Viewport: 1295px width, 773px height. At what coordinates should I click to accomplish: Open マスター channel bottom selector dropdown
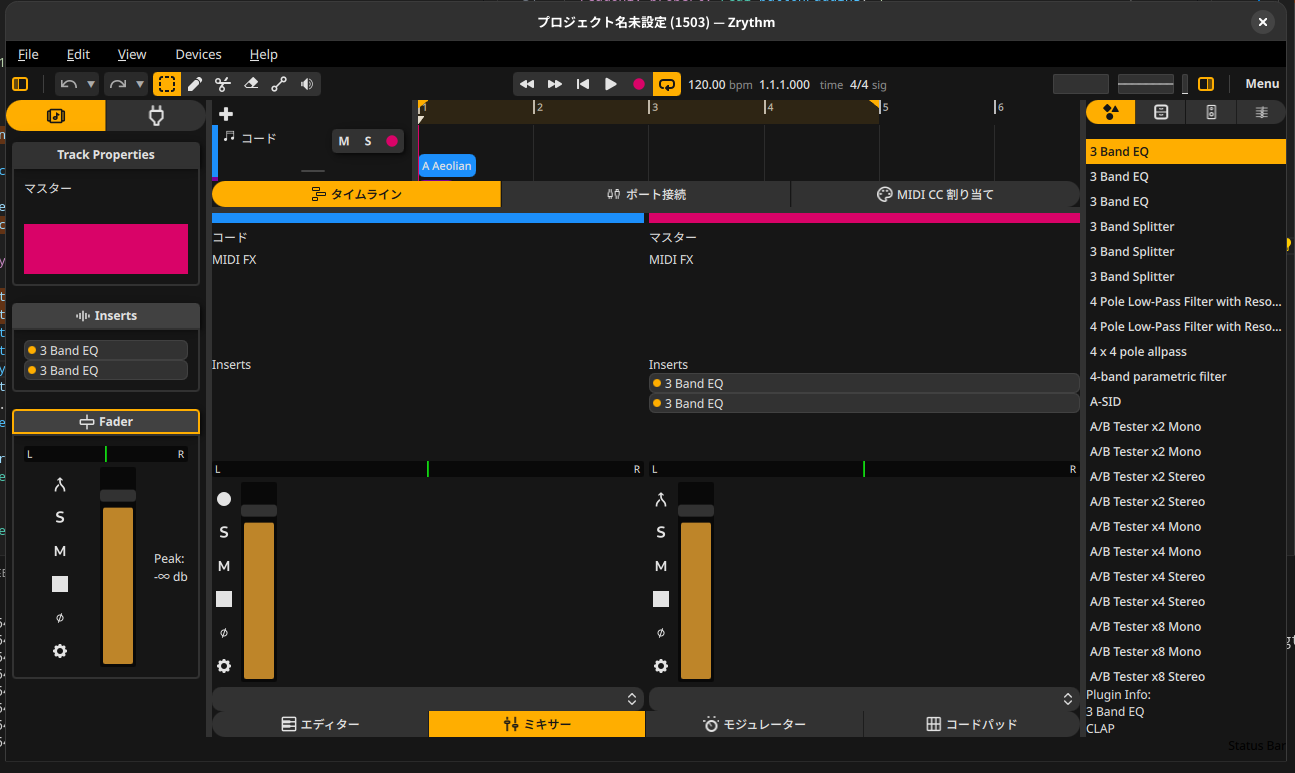[865, 699]
